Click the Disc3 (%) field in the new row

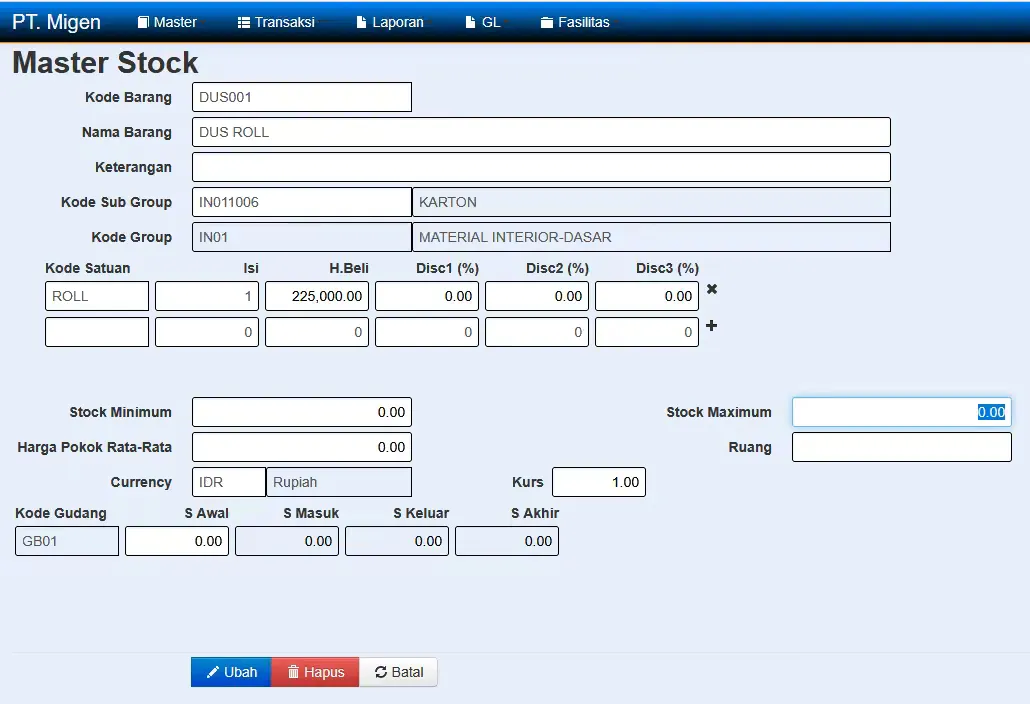point(647,332)
